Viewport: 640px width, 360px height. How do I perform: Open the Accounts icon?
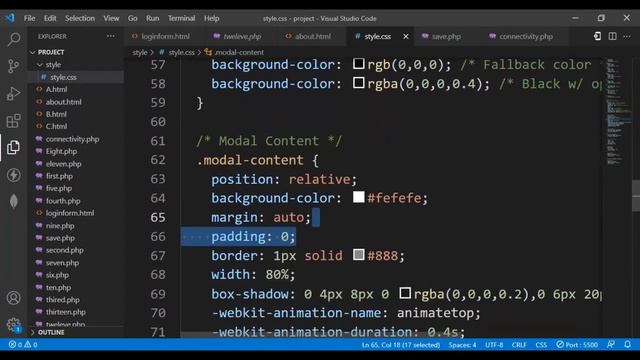(13, 298)
